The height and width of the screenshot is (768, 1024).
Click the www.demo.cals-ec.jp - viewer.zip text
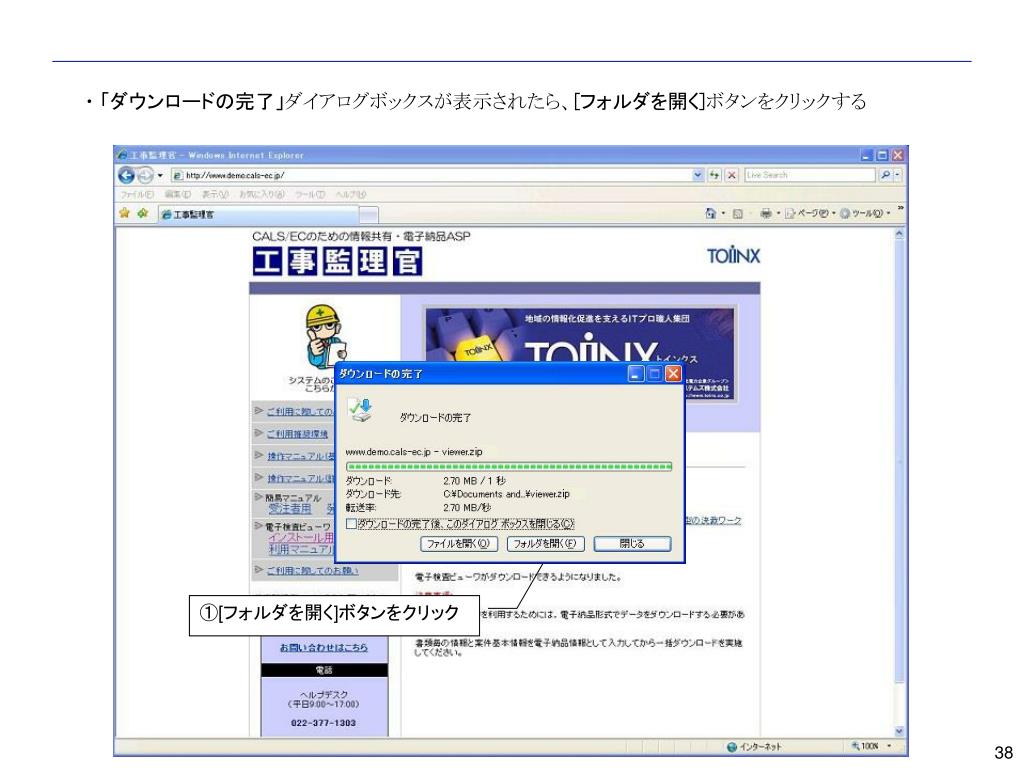coord(414,451)
